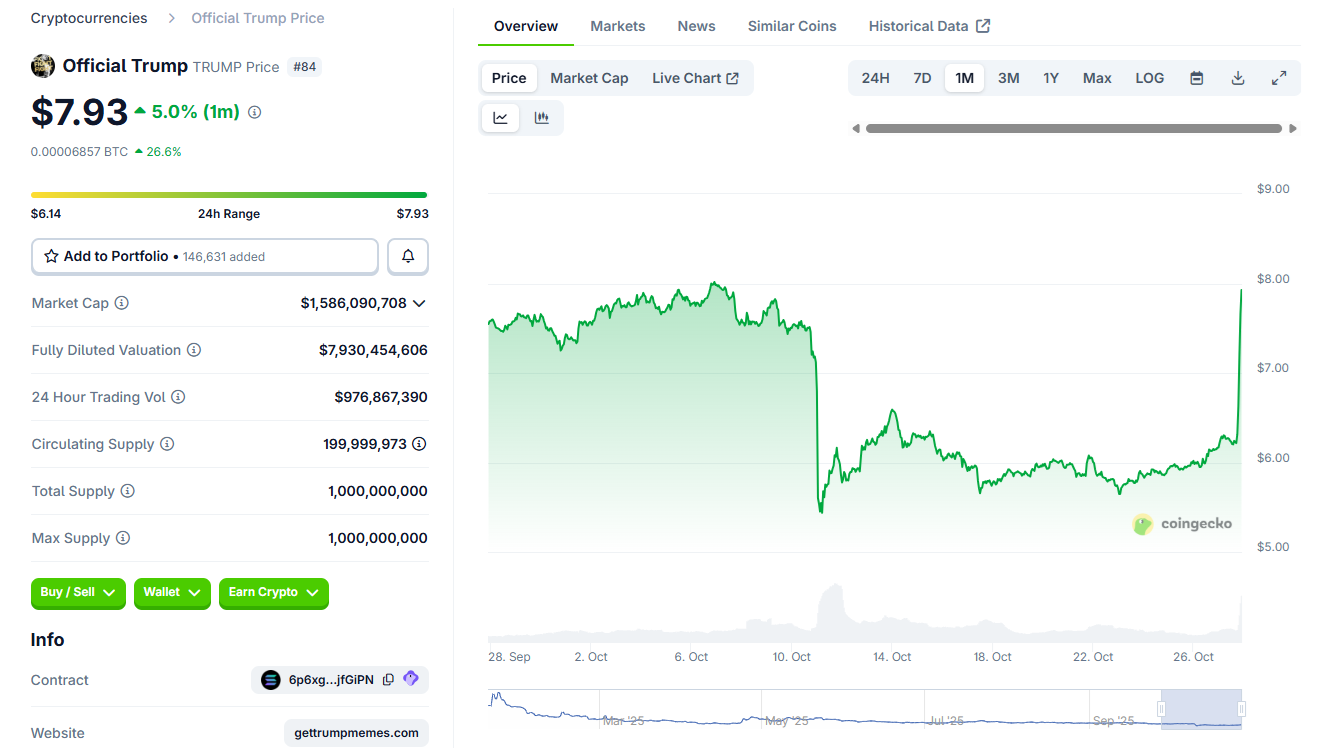The width and height of the screenshot is (1321, 748).
Task: Copy the contract address
Action: pos(388,680)
